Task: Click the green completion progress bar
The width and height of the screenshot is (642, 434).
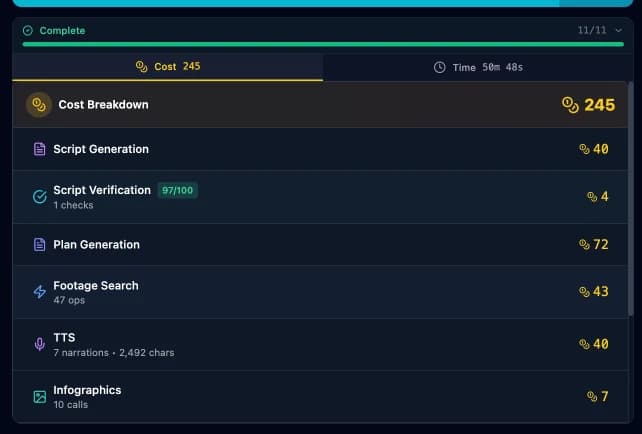Action: coord(323,44)
